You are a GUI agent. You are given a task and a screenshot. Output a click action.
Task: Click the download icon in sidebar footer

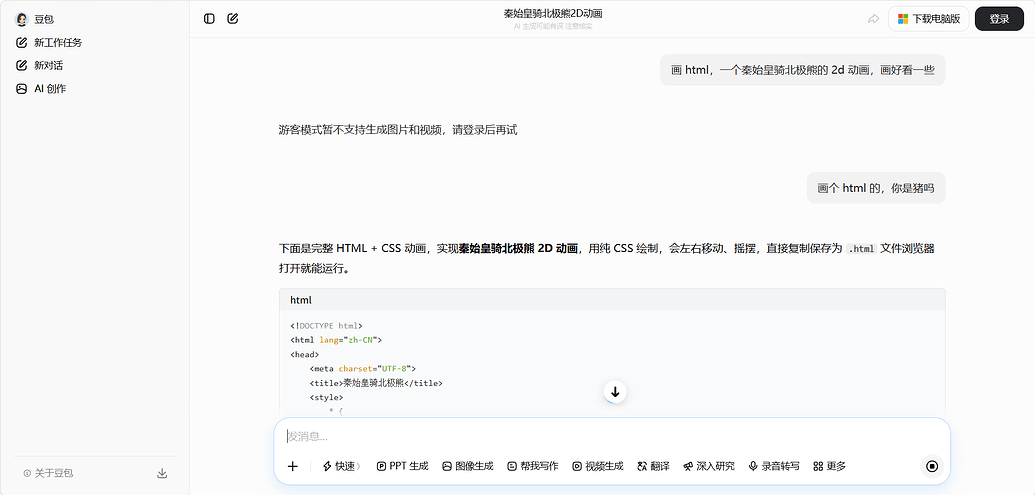162,473
